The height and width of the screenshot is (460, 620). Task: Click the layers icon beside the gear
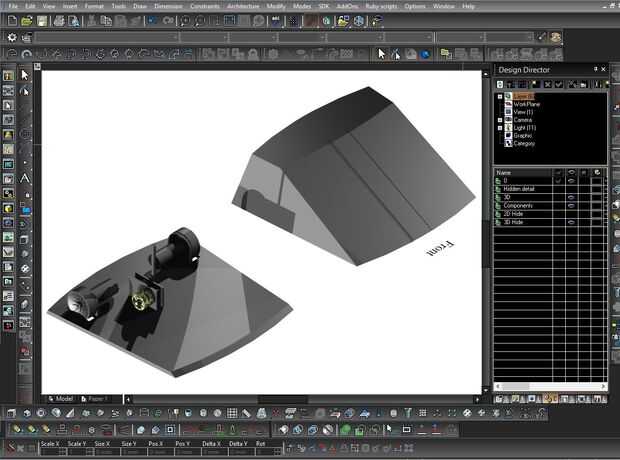click(x=26, y=38)
